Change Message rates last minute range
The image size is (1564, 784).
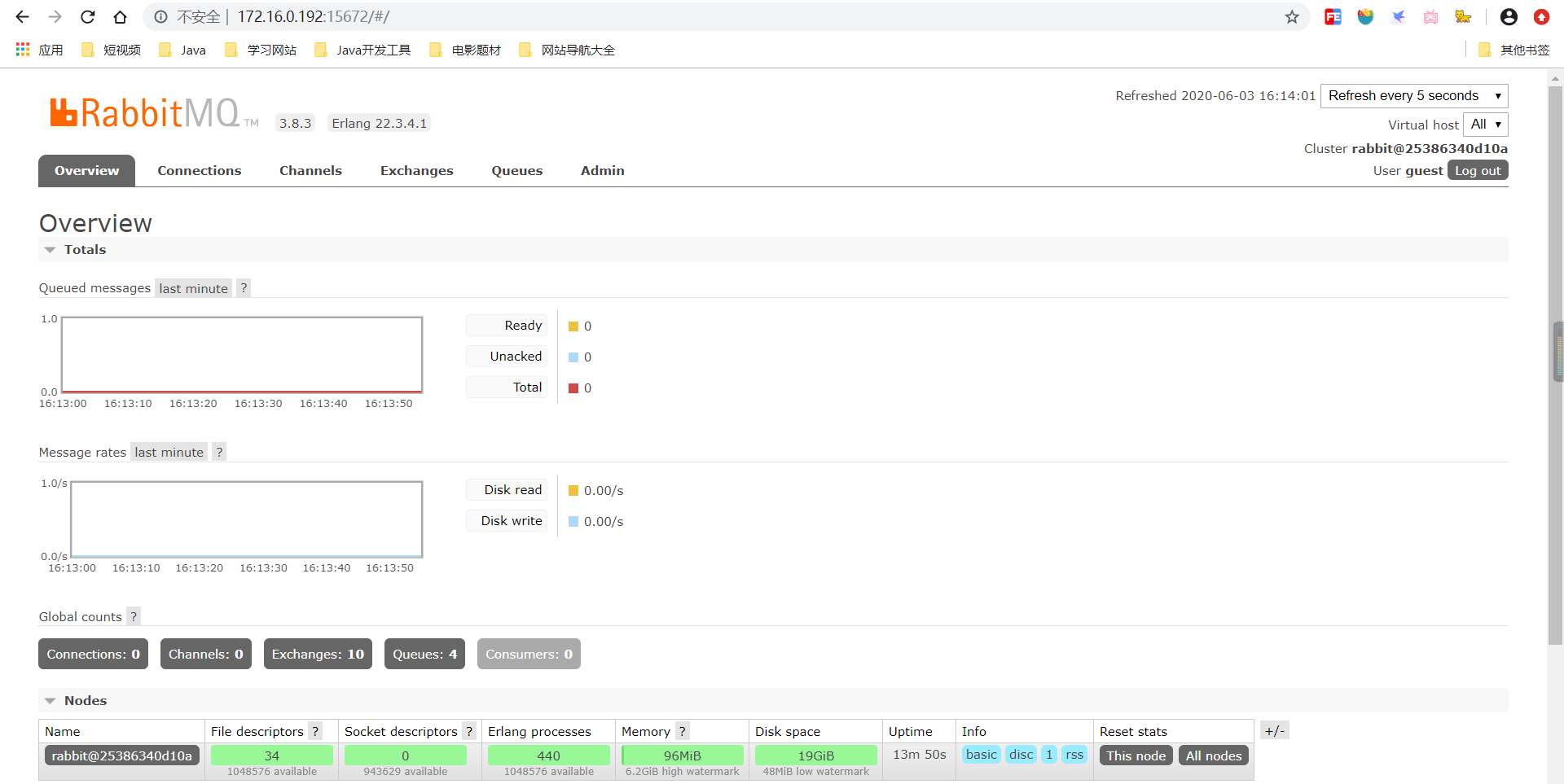coord(169,453)
